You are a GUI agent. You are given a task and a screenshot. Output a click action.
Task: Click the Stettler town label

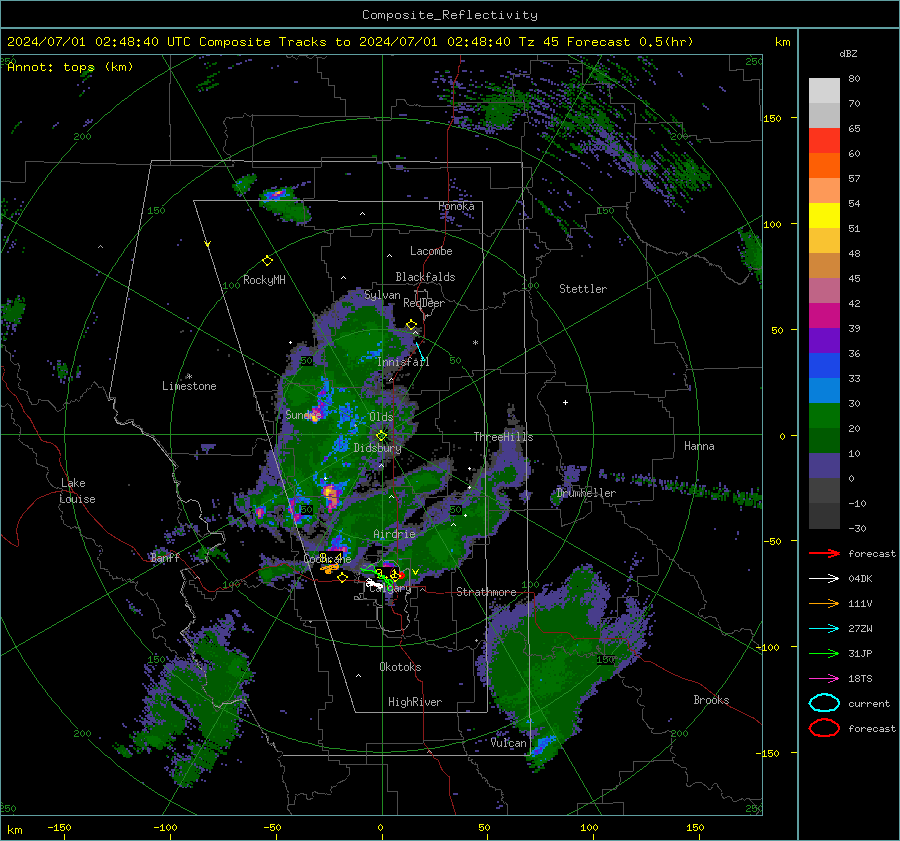coord(583,289)
